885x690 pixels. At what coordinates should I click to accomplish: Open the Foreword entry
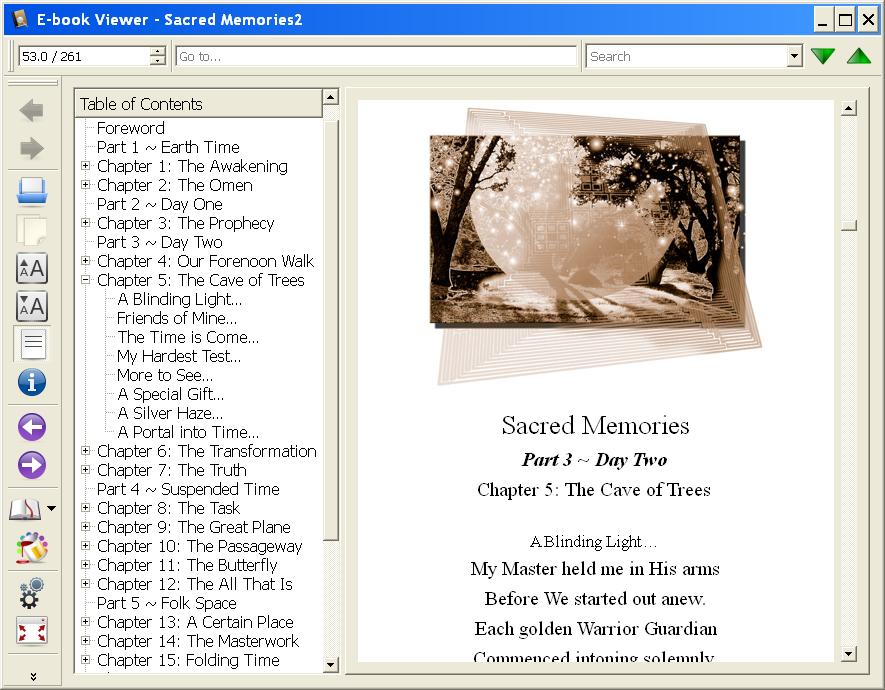click(130, 128)
